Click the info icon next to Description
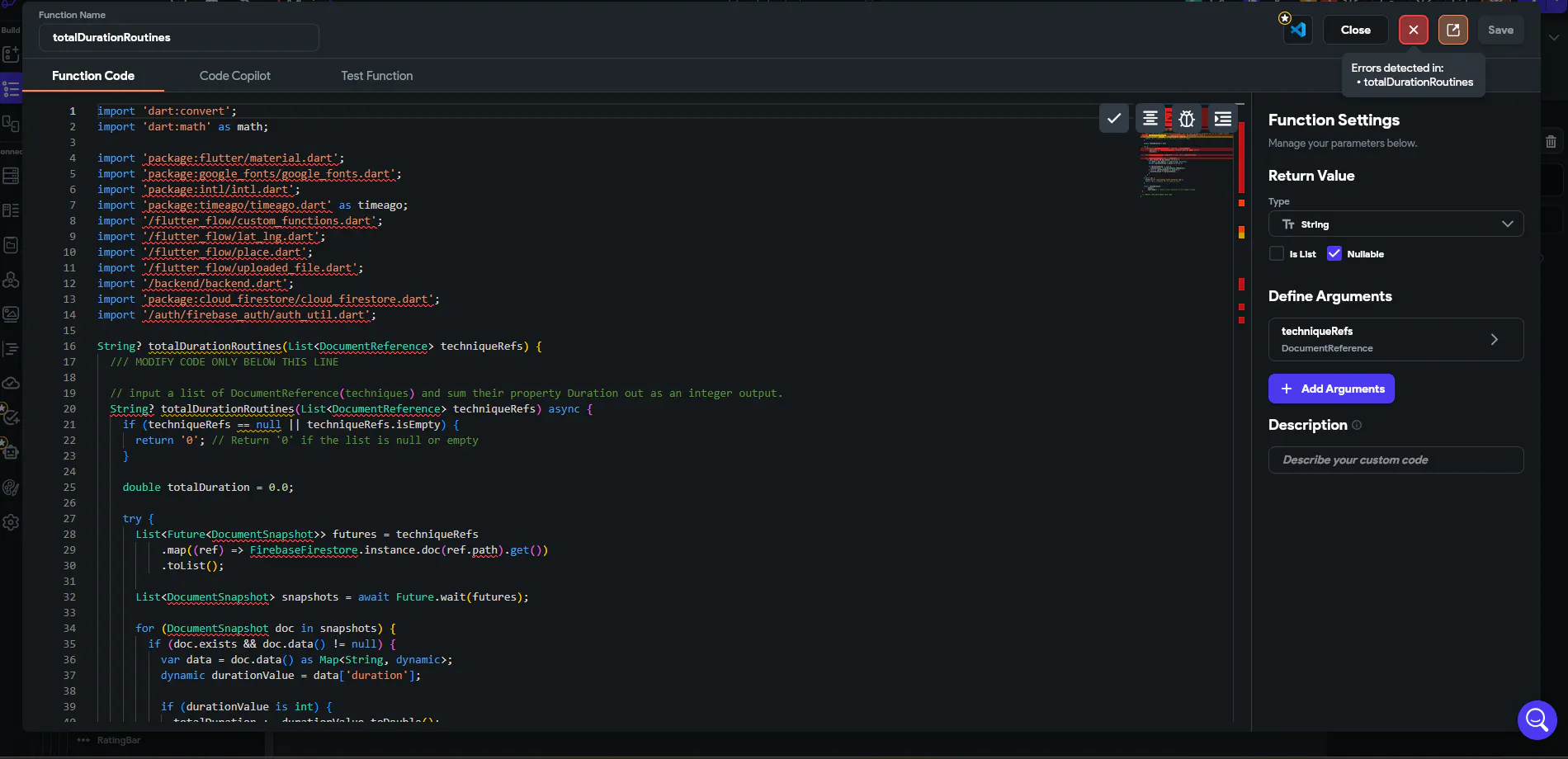Image resolution: width=1568 pixels, height=759 pixels. [x=1357, y=425]
